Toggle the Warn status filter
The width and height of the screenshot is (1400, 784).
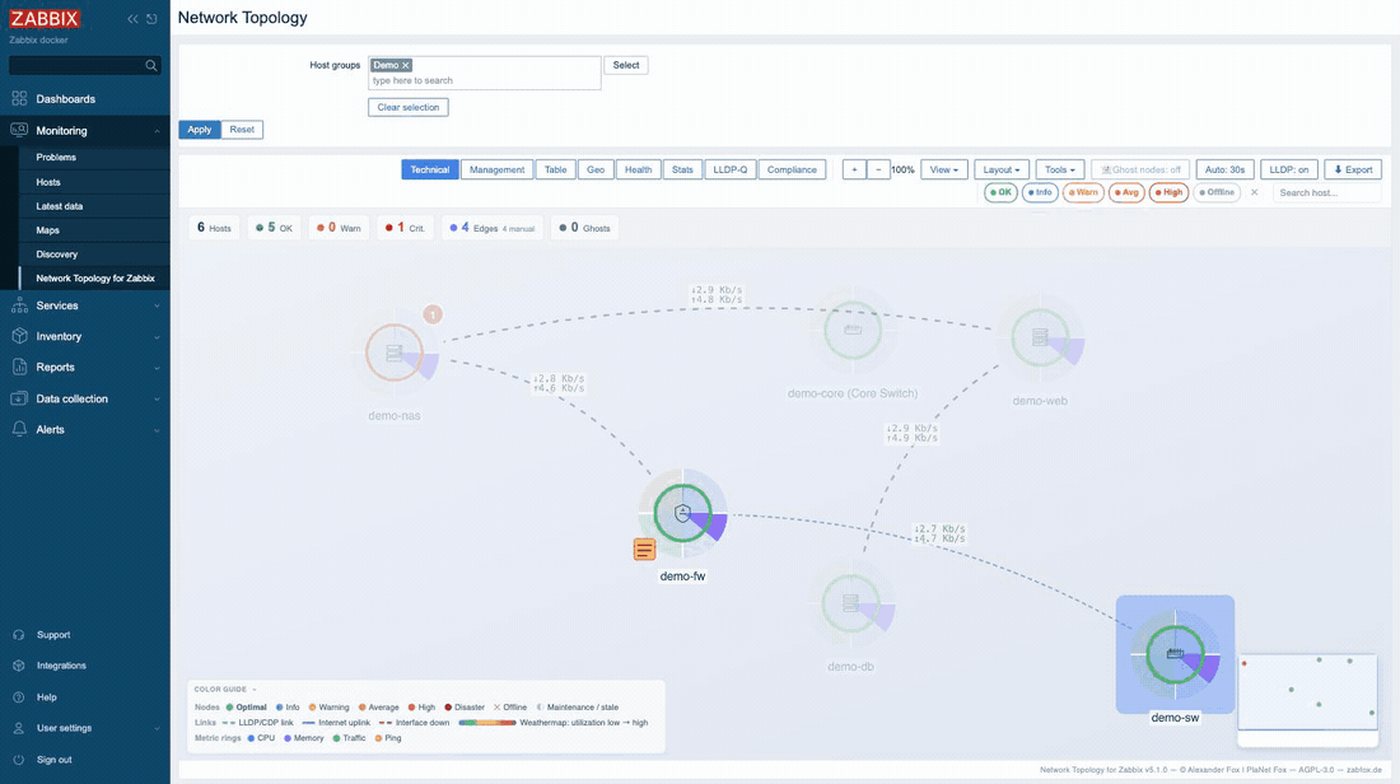1083,192
